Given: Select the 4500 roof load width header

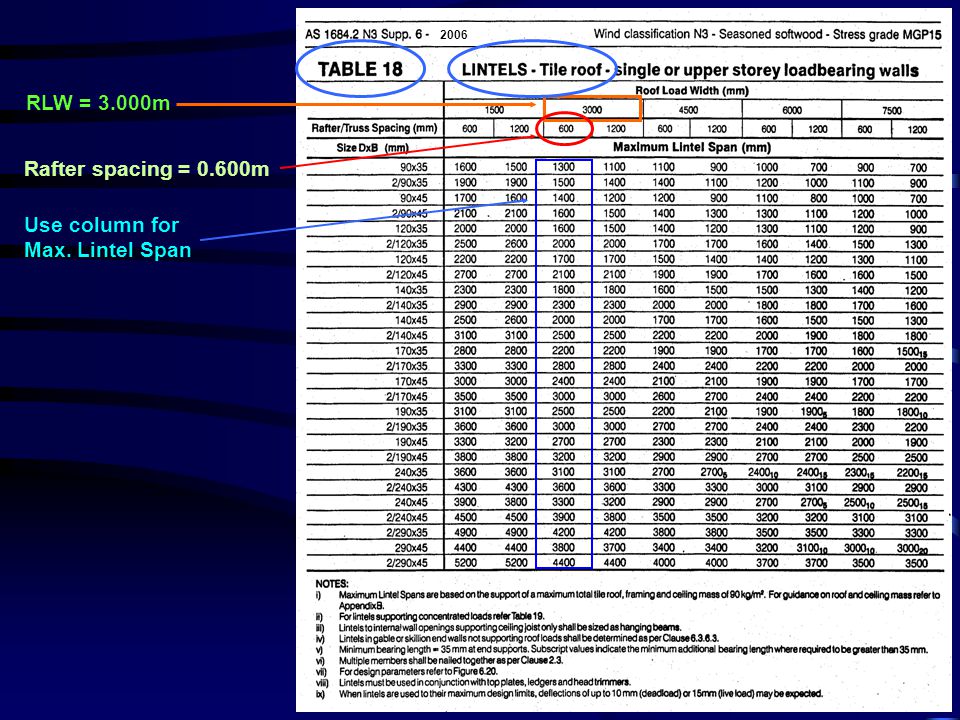Looking at the screenshot, I should click(688, 110).
